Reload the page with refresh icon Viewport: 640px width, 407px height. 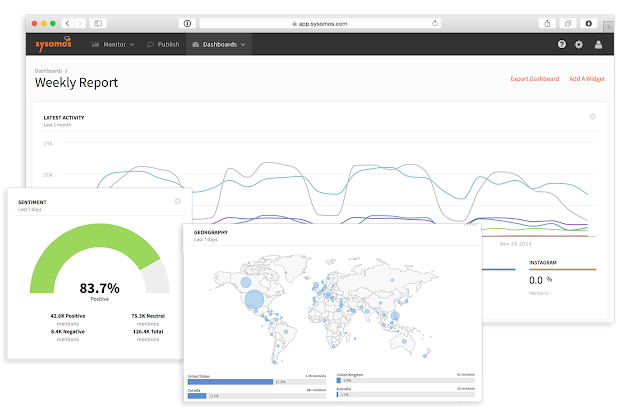435,23
